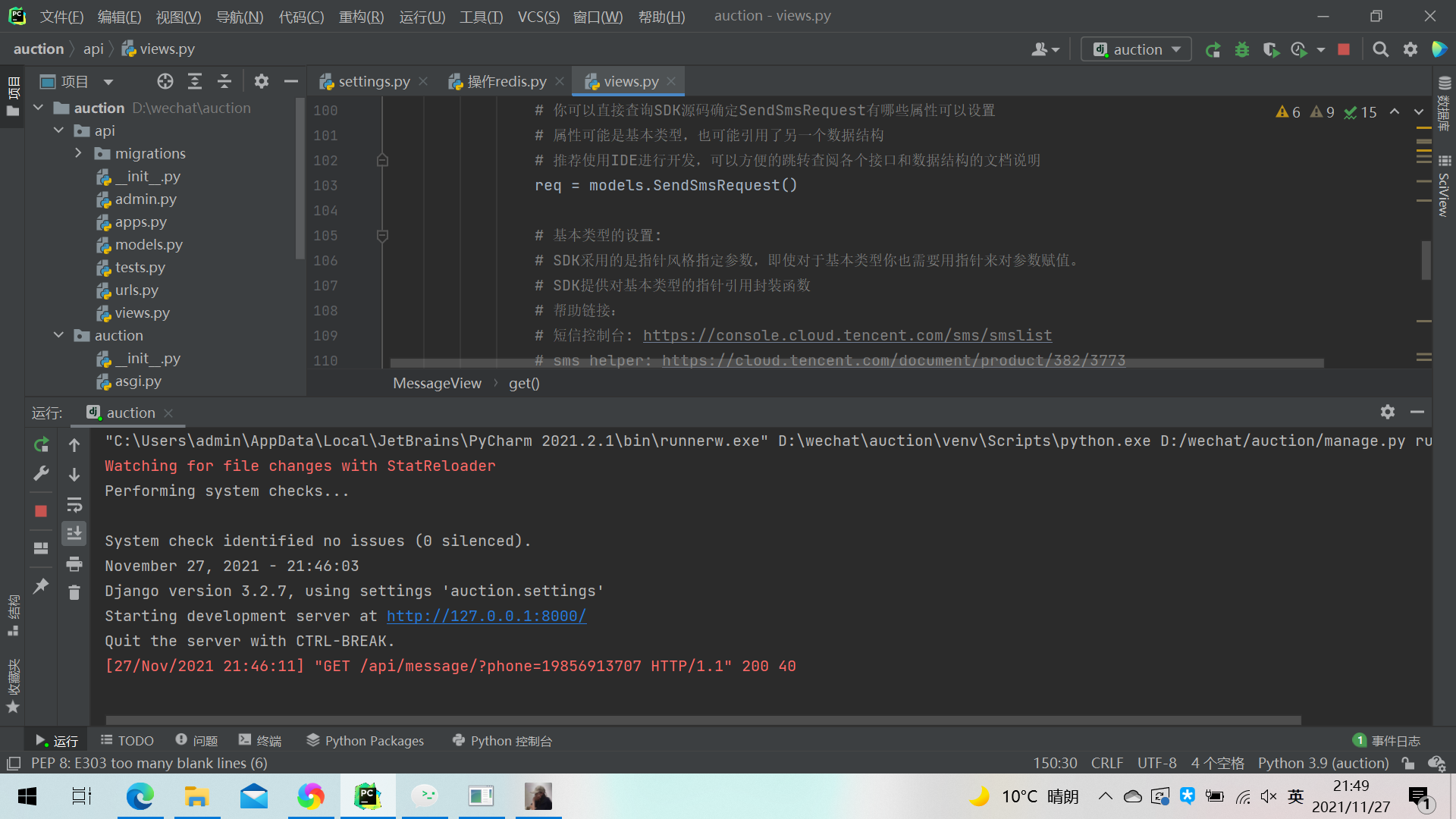1456x819 pixels.
Task: Select opened file locate target icon
Action: click(165, 82)
